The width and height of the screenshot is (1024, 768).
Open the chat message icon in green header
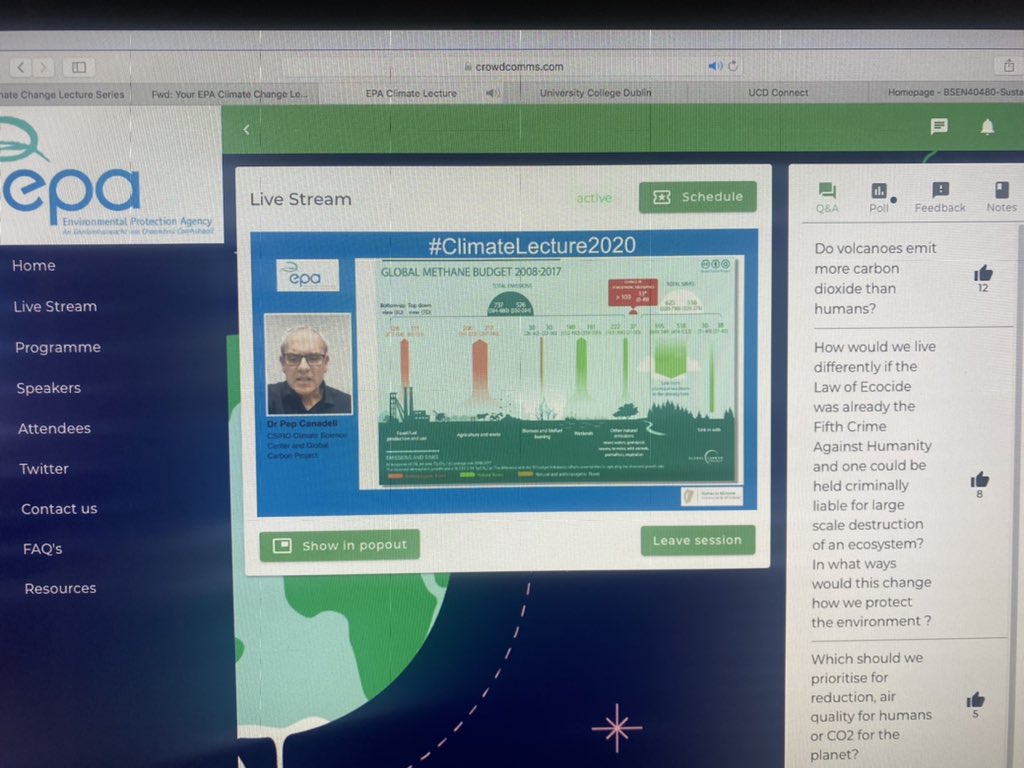(x=939, y=126)
